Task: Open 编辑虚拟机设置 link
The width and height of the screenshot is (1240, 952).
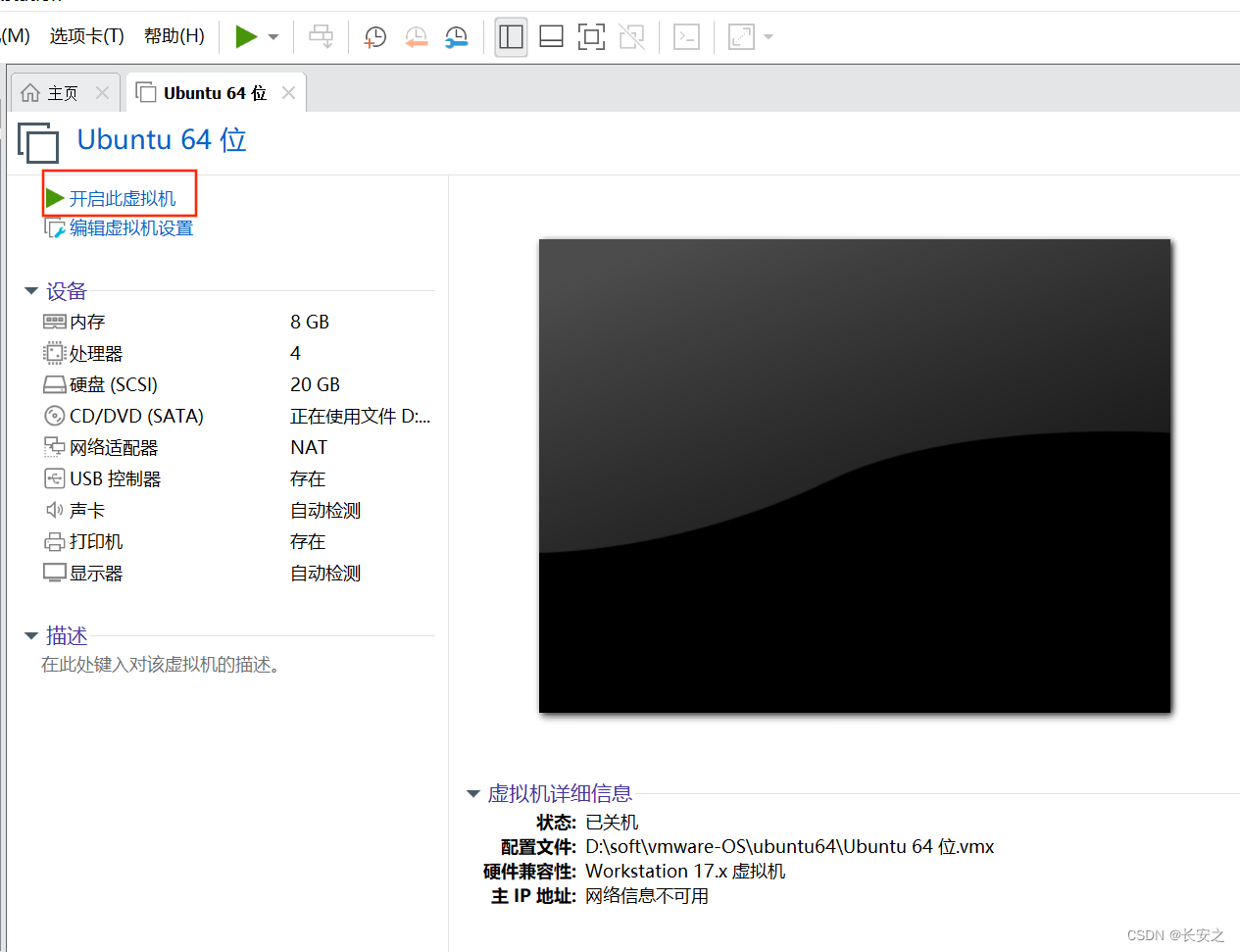Action: tap(131, 228)
